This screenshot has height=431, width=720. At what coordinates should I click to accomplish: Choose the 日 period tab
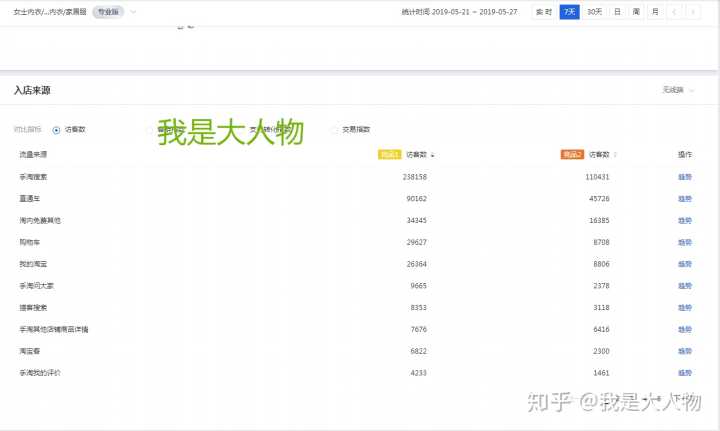pos(617,12)
